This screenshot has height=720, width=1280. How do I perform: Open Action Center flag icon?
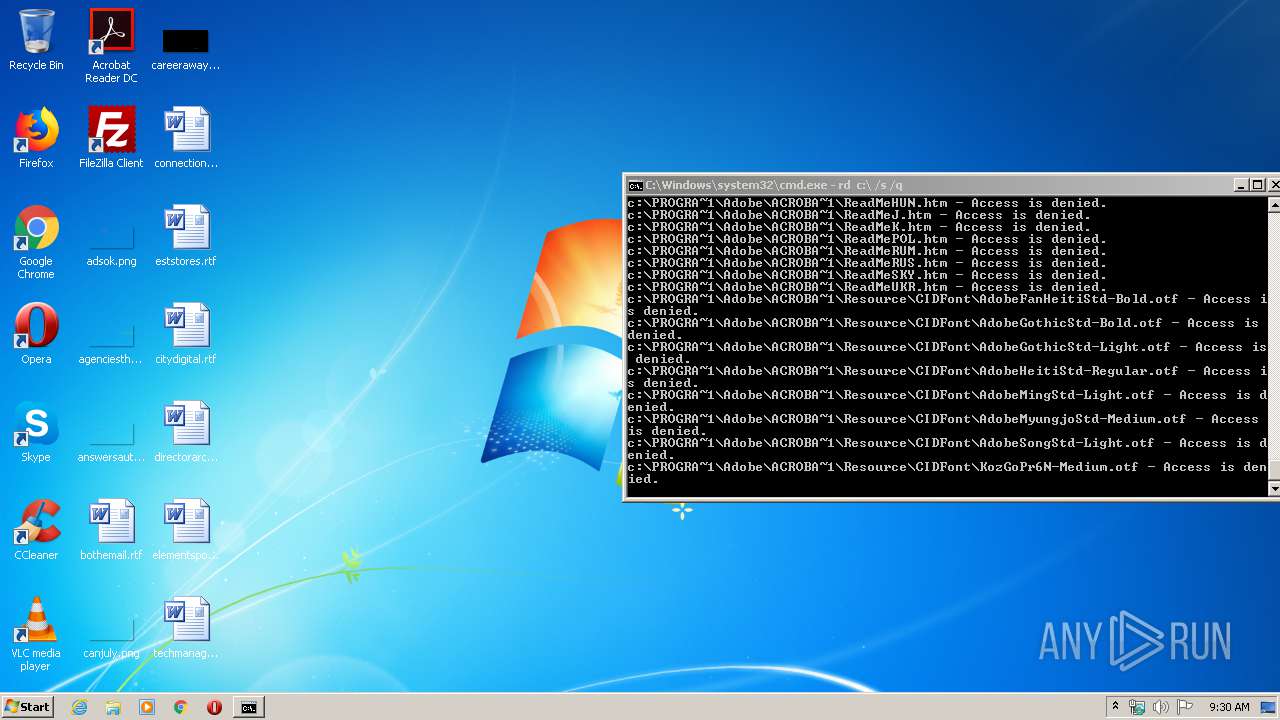tap(1185, 707)
